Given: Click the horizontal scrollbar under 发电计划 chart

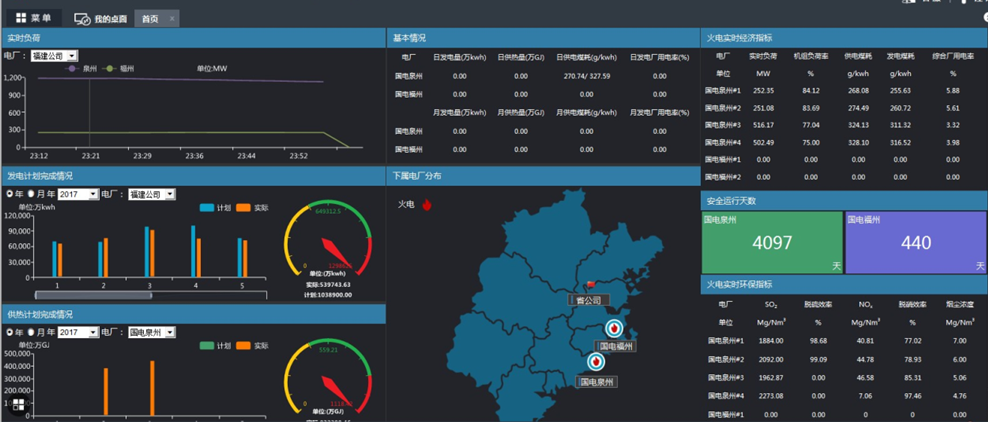Looking at the screenshot, I should click(93, 295).
